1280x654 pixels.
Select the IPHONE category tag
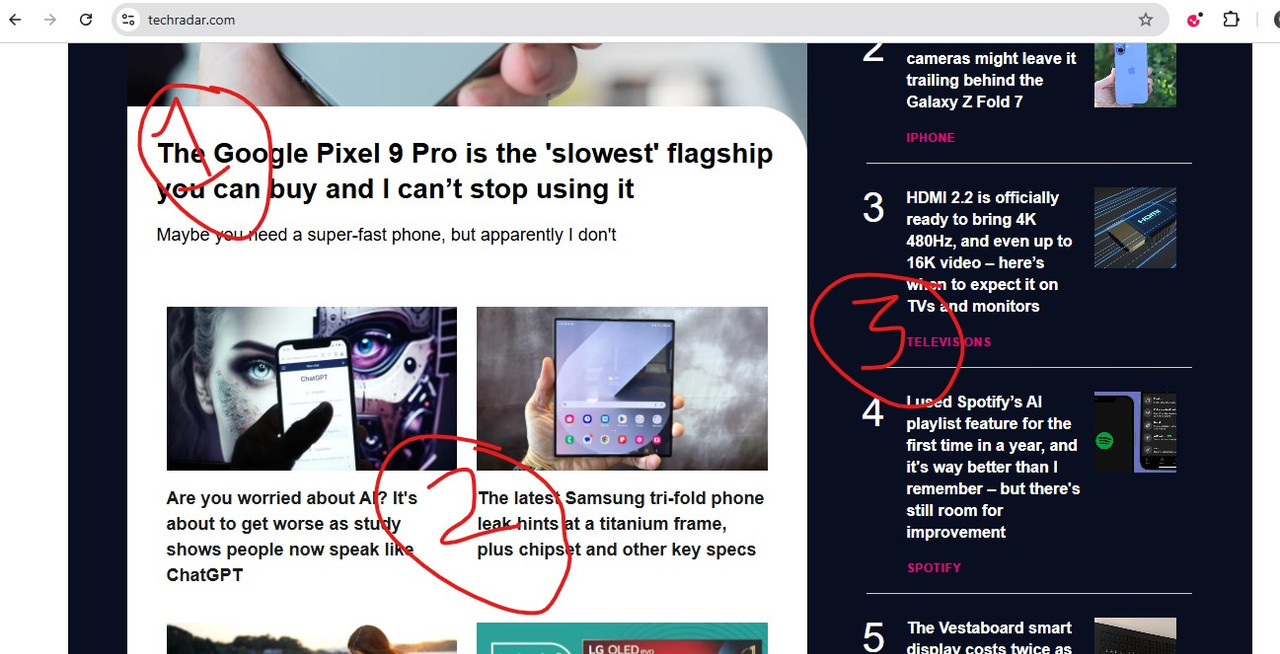(x=930, y=138)
